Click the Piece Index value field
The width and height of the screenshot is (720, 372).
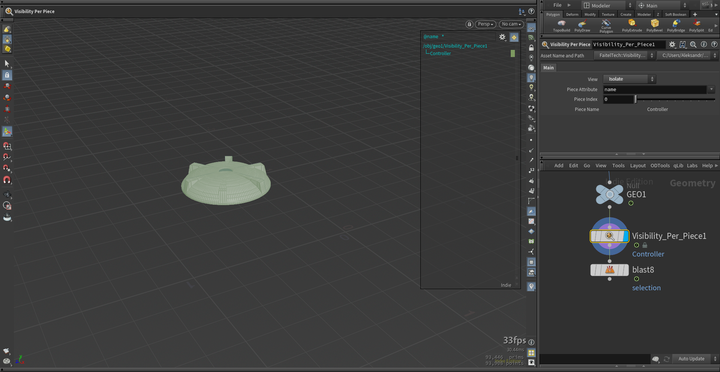(x=618, y=99)
